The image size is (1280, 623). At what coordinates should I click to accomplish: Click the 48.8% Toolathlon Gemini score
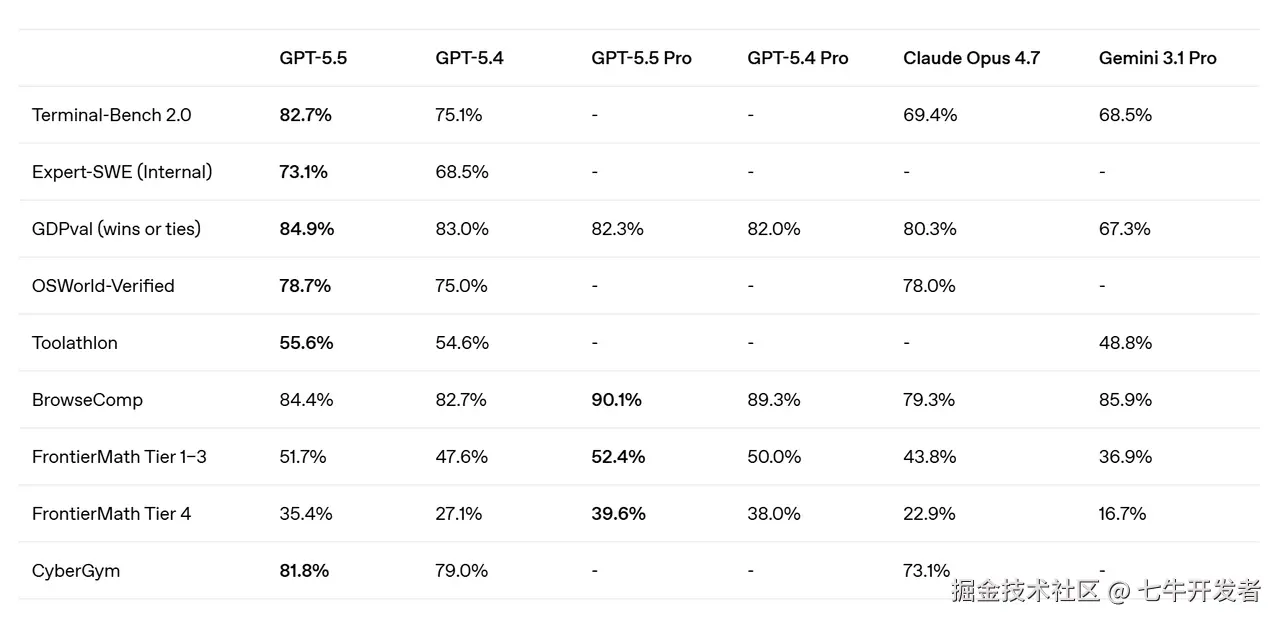click(1125, 343)
